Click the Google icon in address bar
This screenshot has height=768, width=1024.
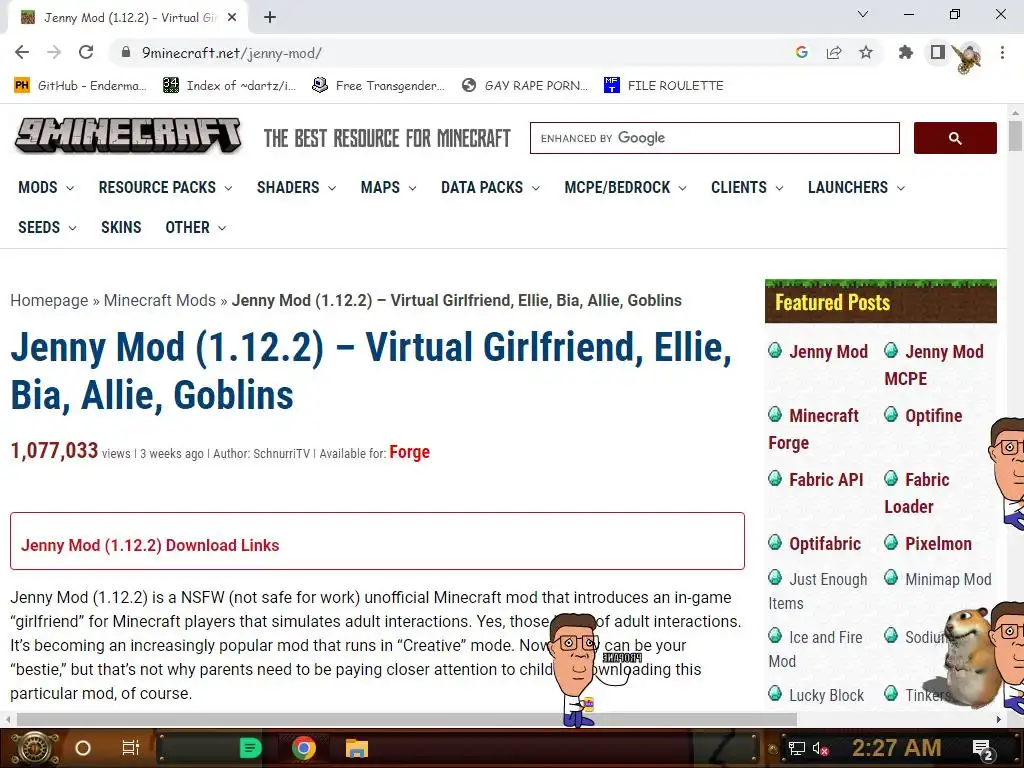click(802, 52)
